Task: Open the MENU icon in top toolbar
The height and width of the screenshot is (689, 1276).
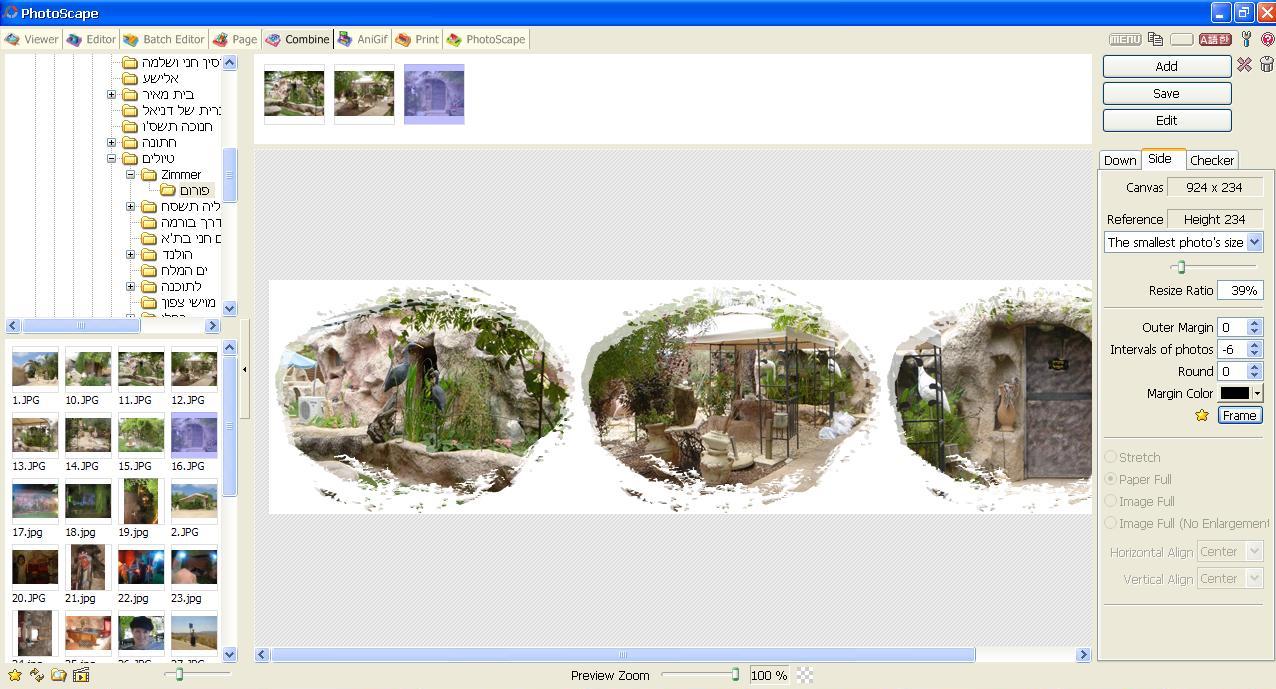Action: click(x=1125, y=39)
